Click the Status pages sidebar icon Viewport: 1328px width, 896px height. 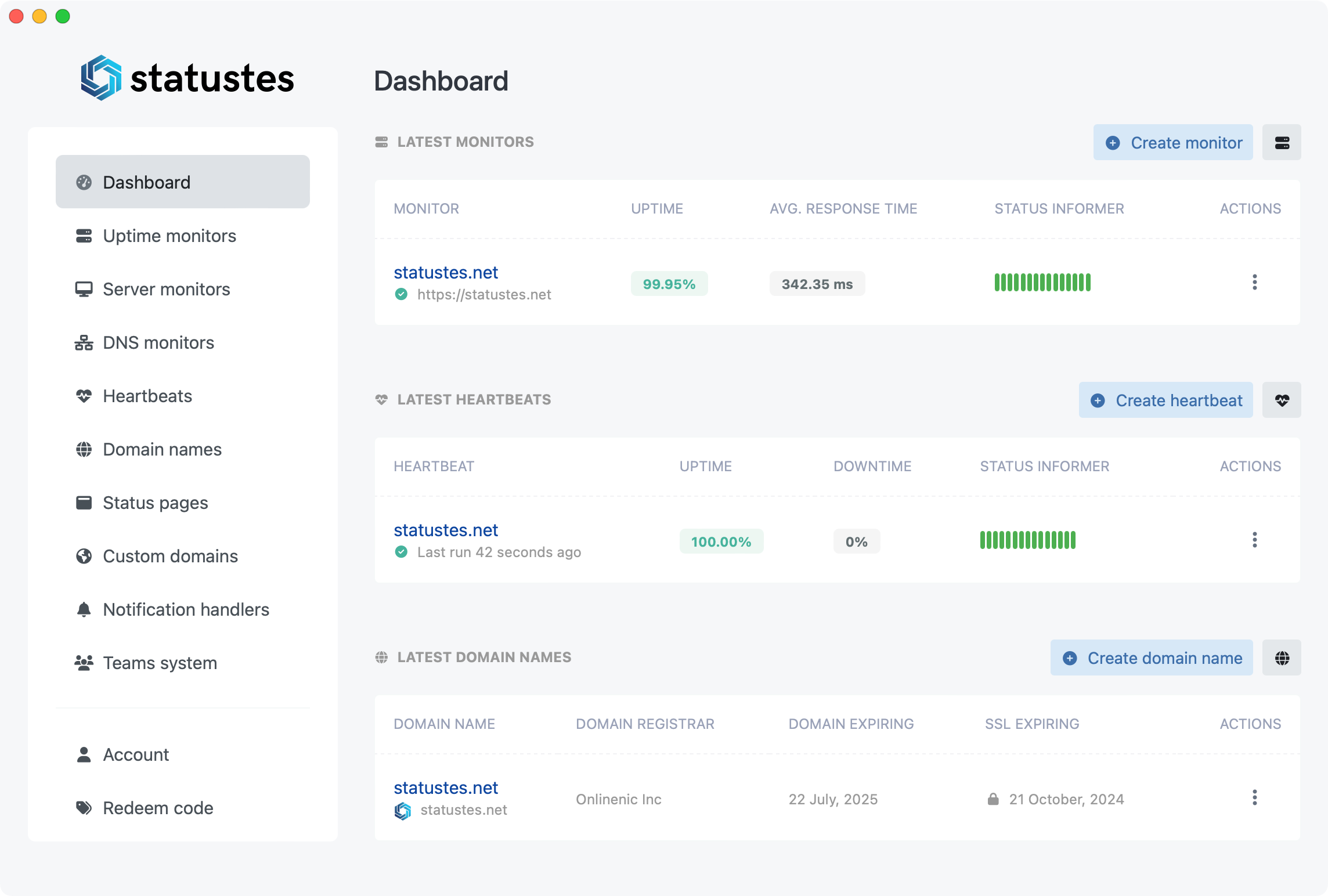tap(84, 502)
